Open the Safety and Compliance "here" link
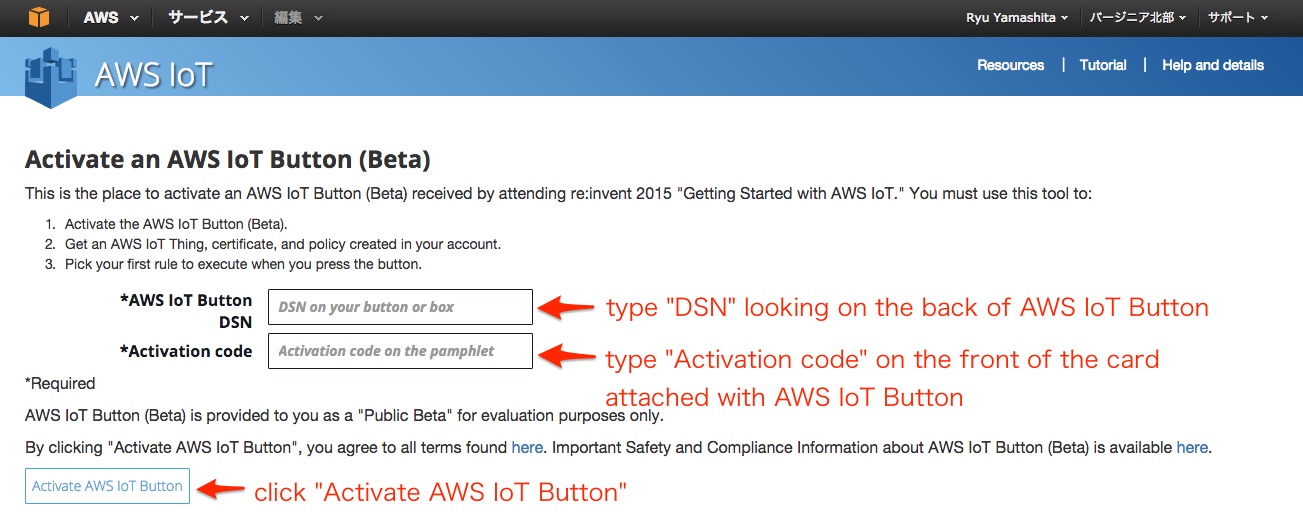Viewport: 1303px width, 515px height. [x=1192, y=448]
